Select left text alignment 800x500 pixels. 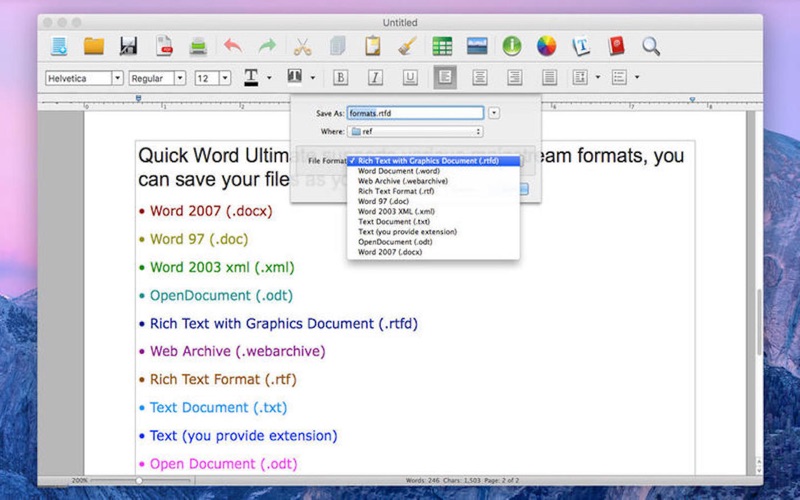tap(445, 77)
